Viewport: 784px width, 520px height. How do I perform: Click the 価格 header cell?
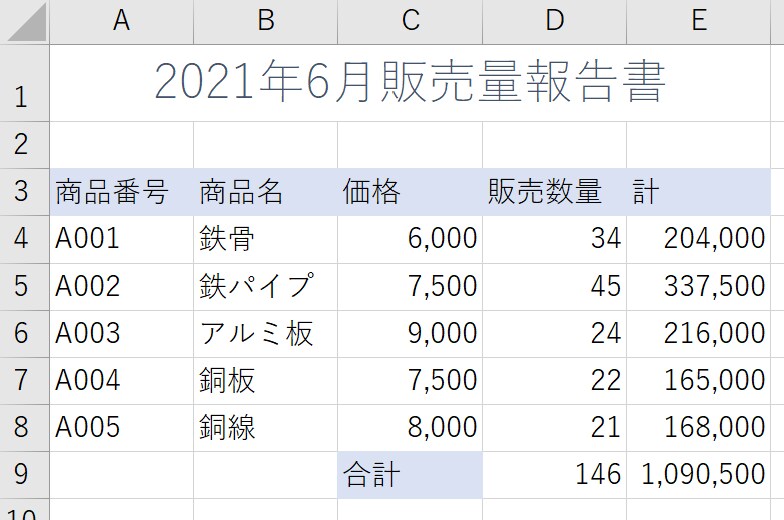tap(410, 192)
